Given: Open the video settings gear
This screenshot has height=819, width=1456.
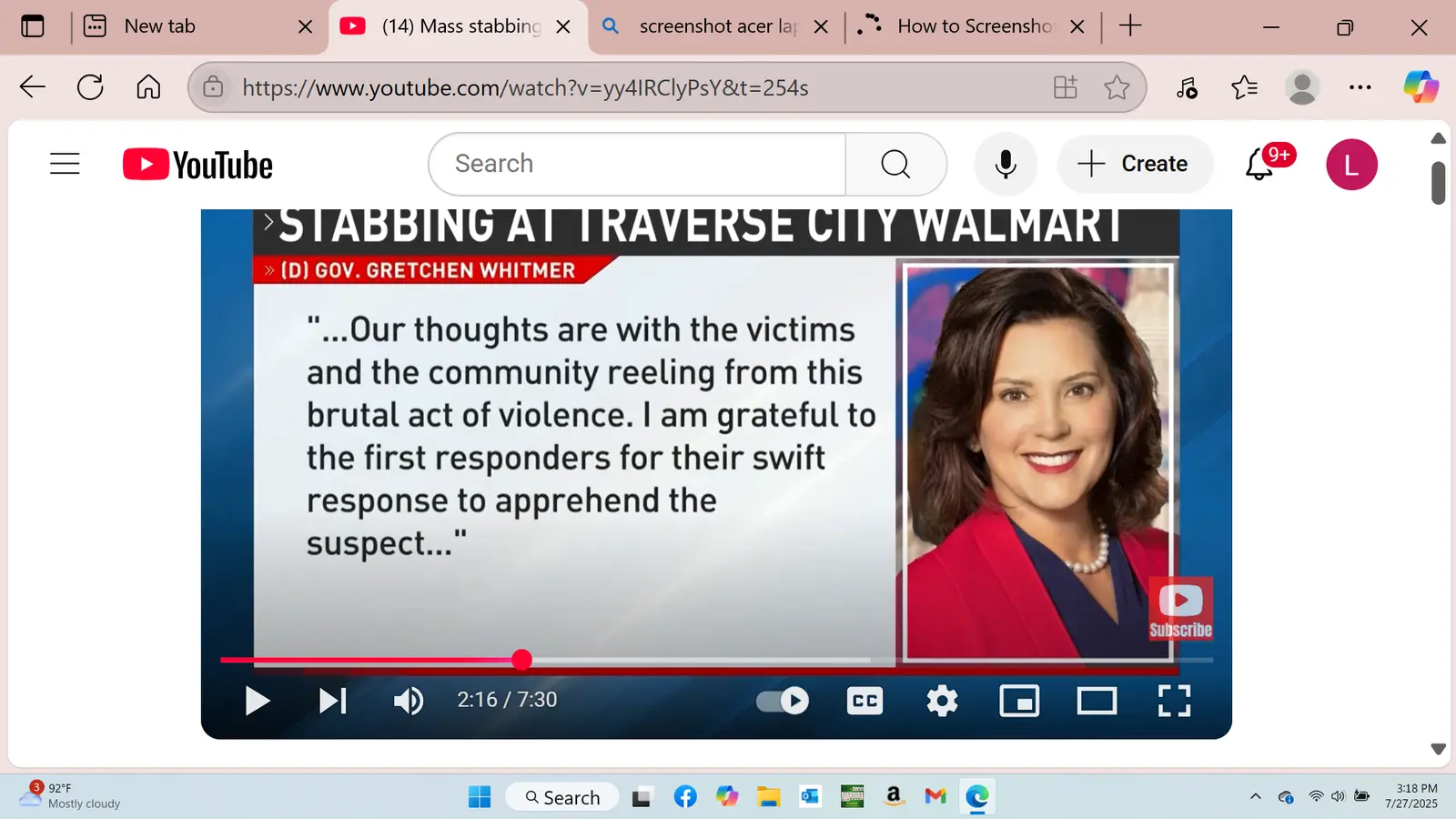Looking at the screenshot, I should (942, 701).
